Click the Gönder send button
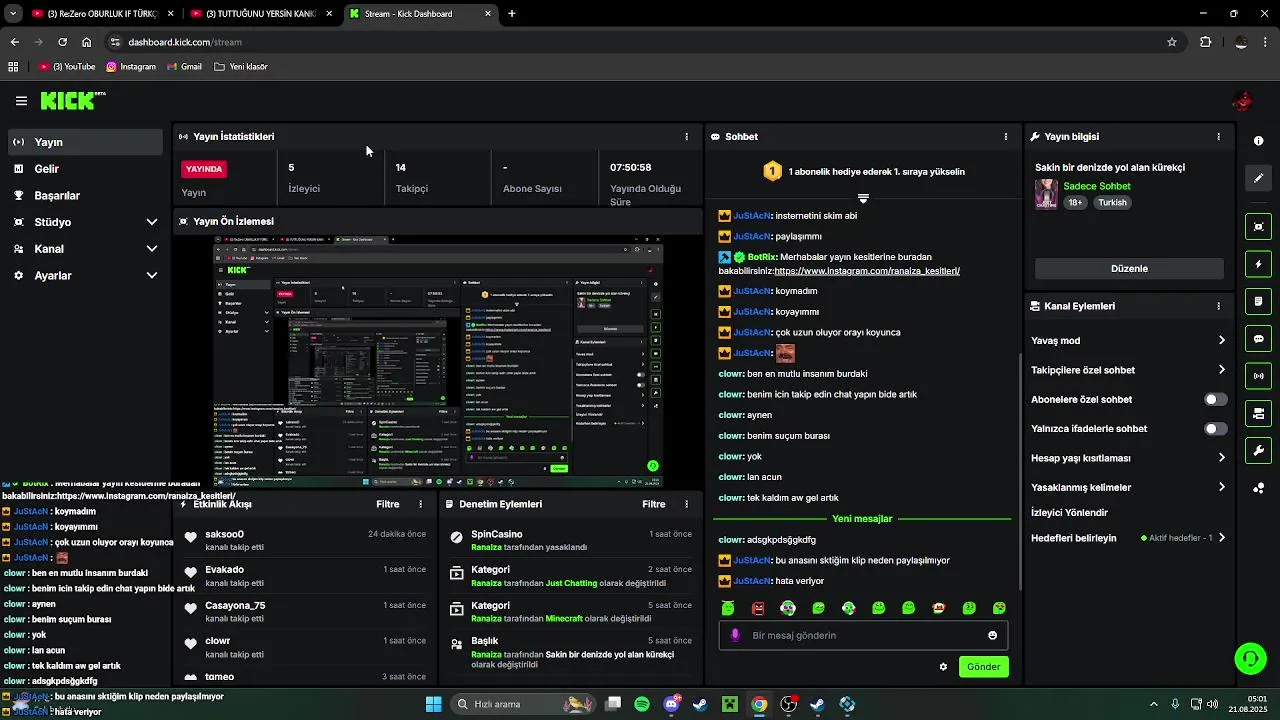Viewport: 1280px width, 720px height. click(983, 667)
